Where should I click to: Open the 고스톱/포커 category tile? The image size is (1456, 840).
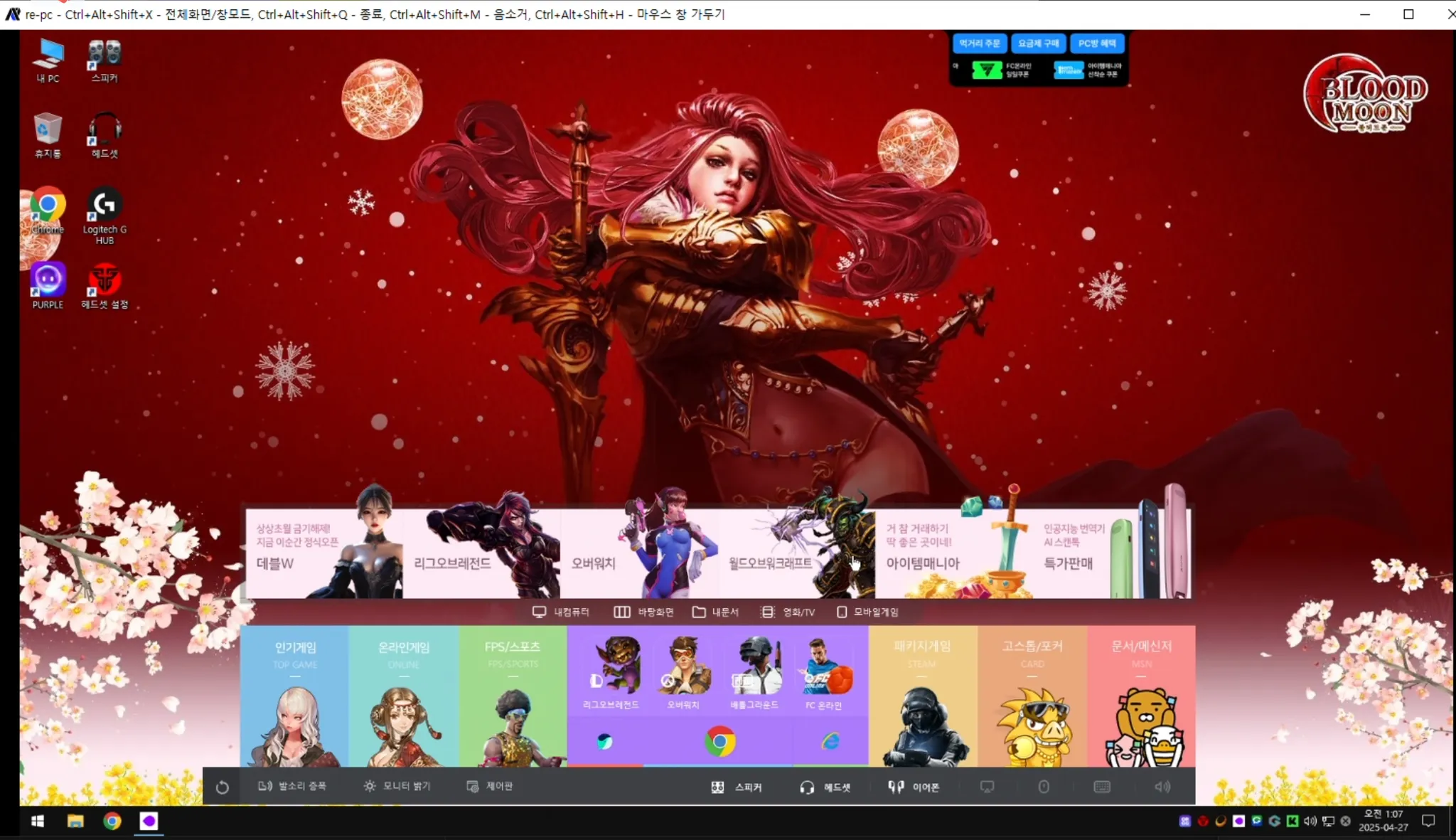coord(1032,696)
